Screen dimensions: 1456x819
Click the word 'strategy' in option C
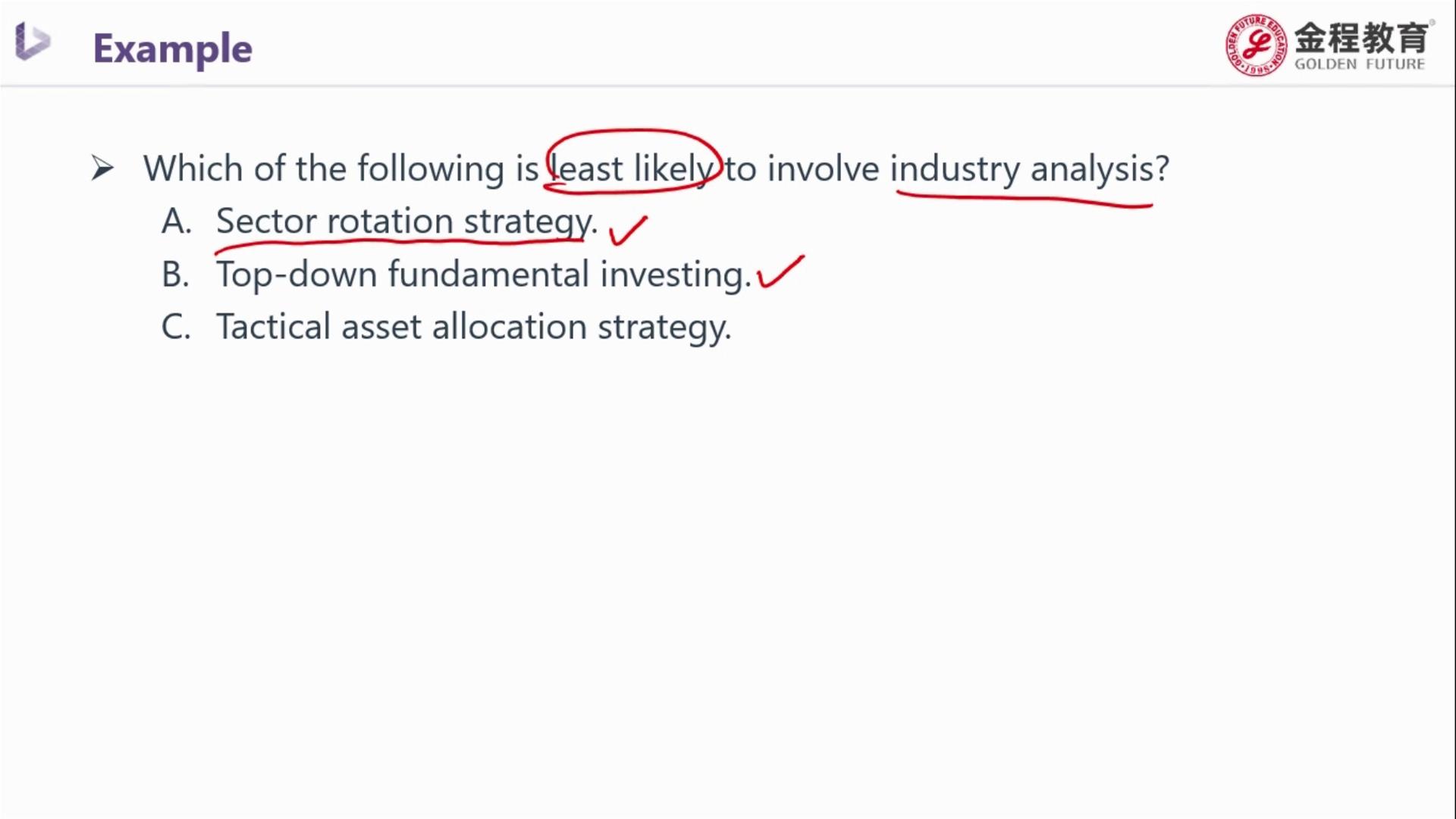[x=664, y=328]
